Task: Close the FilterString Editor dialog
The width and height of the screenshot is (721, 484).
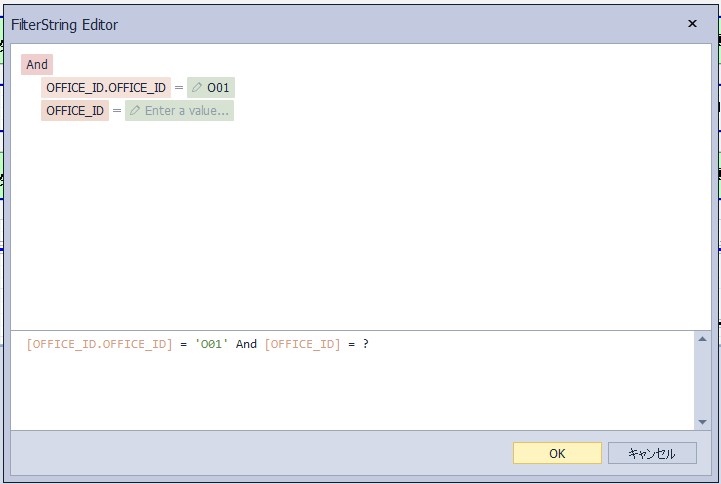Action: click(x=692, y=24)
